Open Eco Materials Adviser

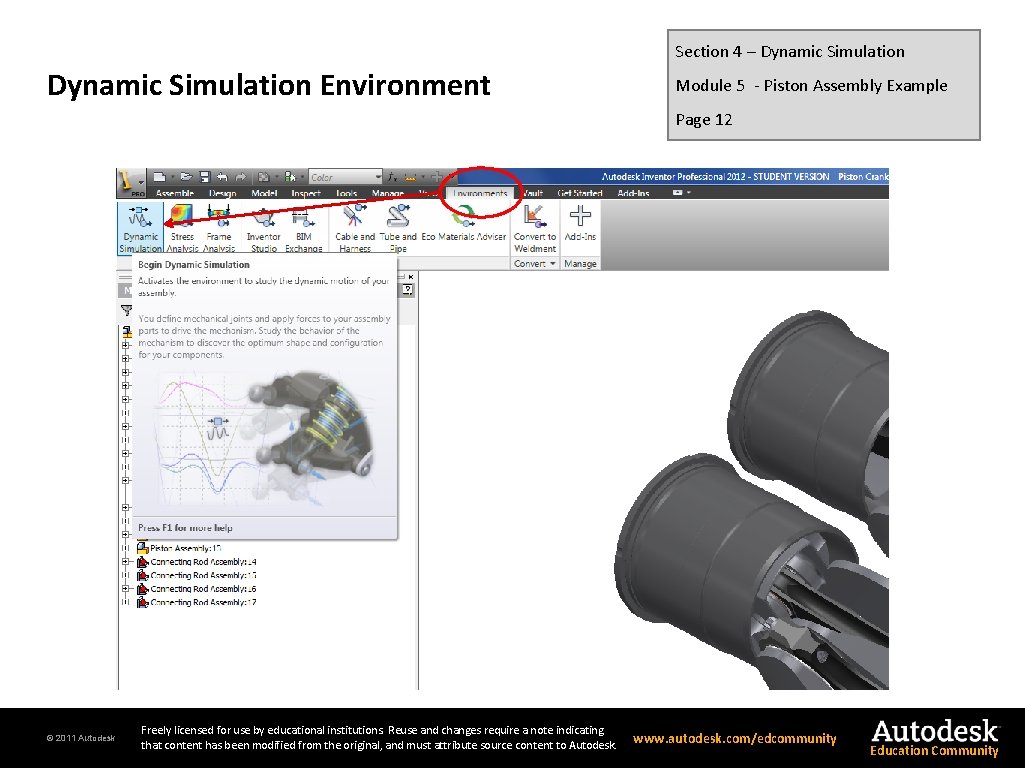(465, 228)
